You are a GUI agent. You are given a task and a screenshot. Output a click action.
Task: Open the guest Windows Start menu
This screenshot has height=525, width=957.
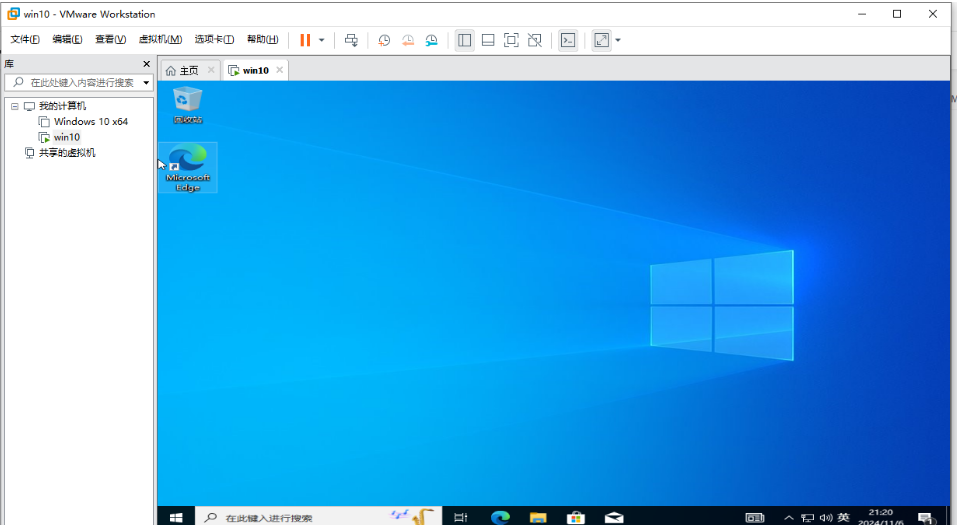(176, 517)
